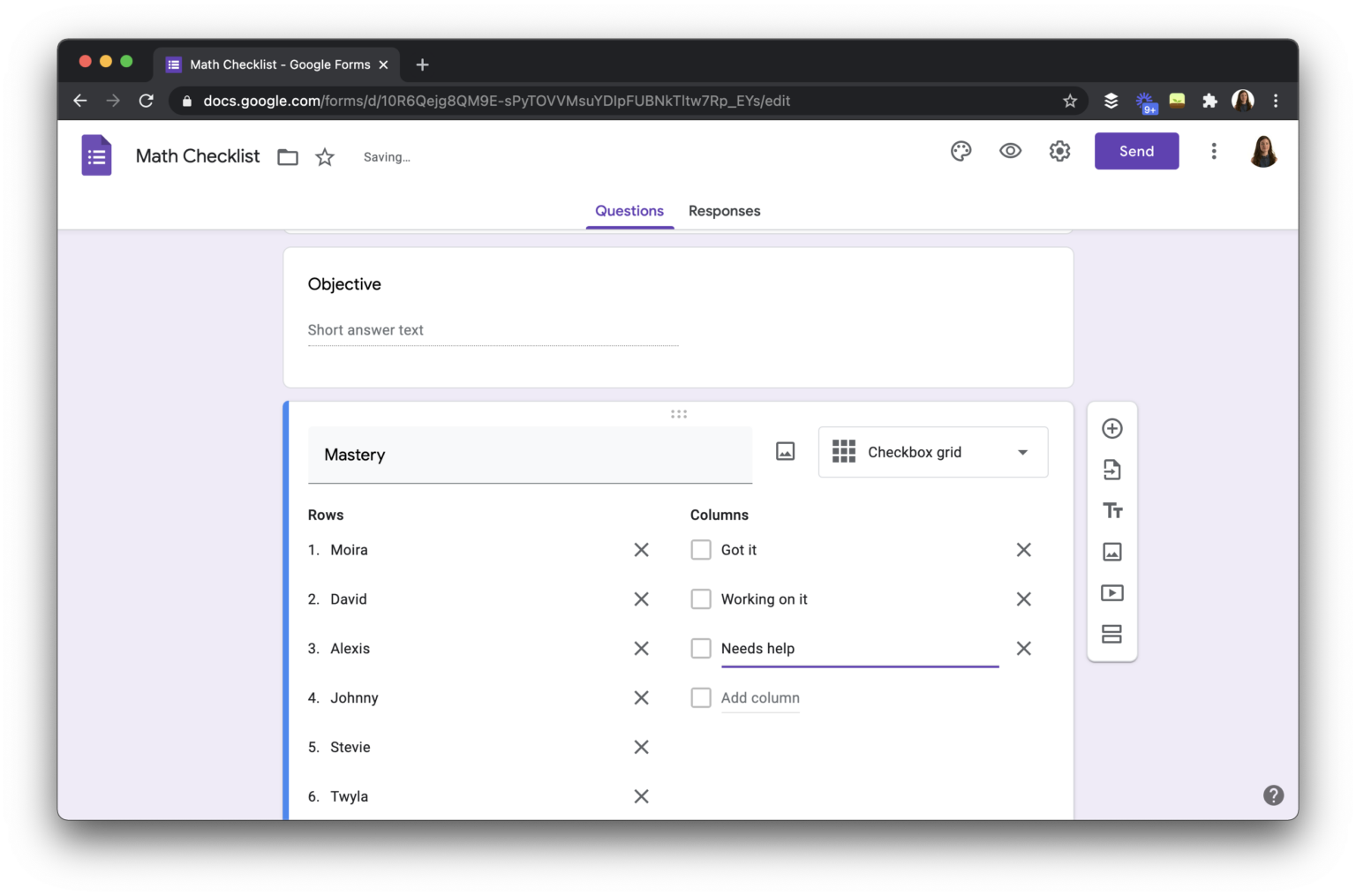Add a title and description block

(1112, 510)
